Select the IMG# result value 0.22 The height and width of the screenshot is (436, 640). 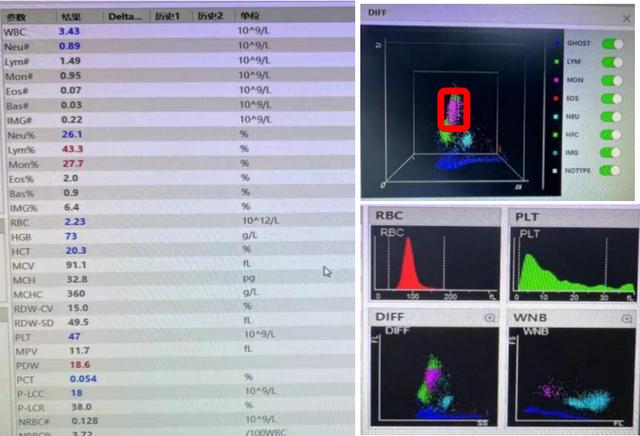(72, 120)
